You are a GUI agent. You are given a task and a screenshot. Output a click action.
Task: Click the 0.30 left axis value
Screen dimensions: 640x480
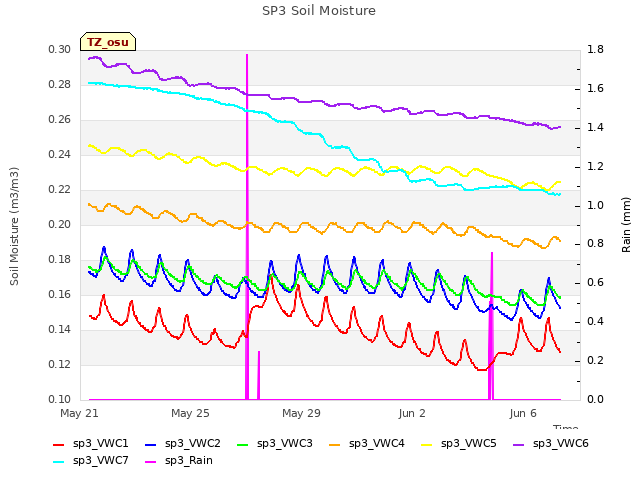[60, 49]
